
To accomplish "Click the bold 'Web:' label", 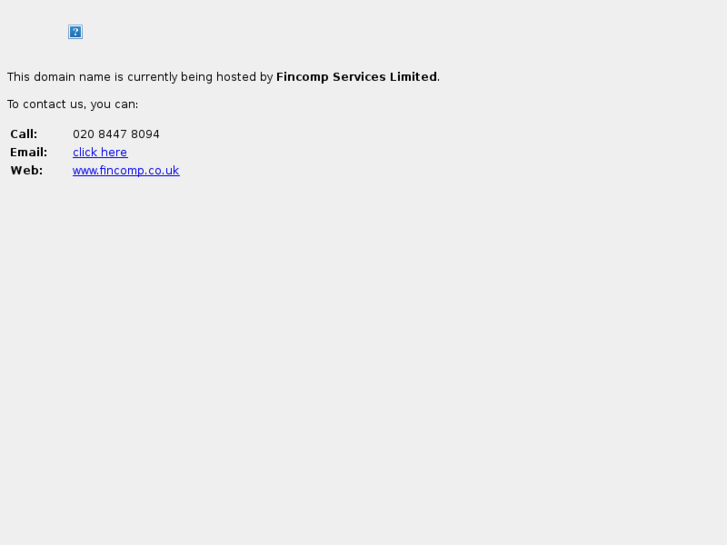I will tap(26, 171).
